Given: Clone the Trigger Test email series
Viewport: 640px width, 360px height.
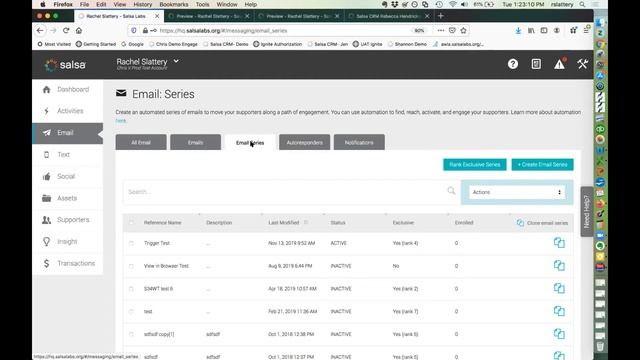Looking at the screenshot, I should 559,243.
